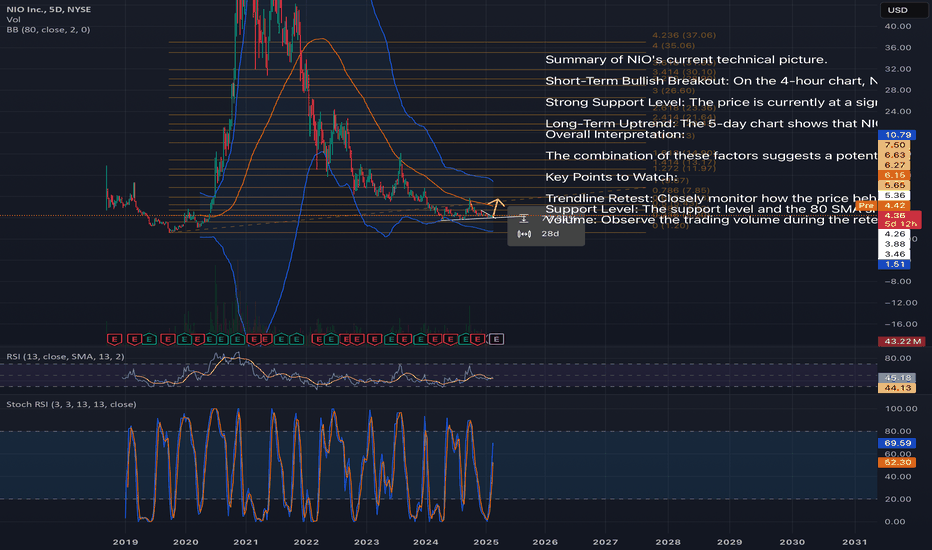This screenshot has width=932, height=550.
Task: Click the 2025 label on time axis
Action: (x=486, y=542)
